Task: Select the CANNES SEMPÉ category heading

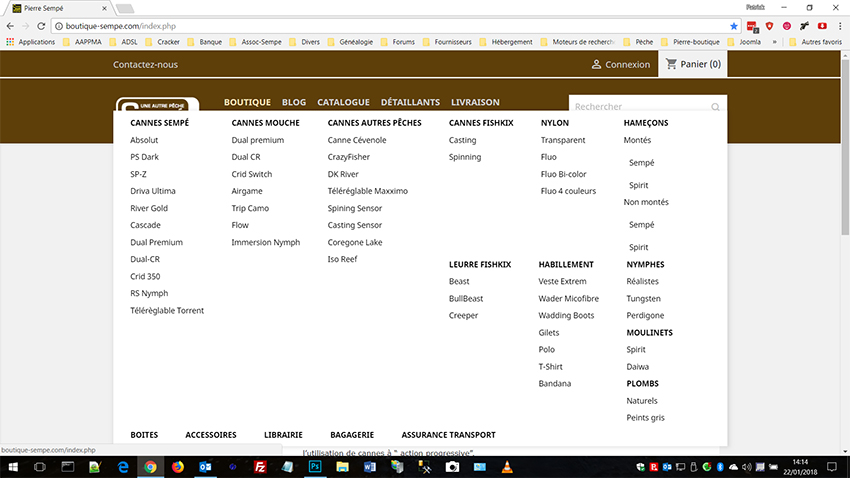Action: click(x=159, y=123)
